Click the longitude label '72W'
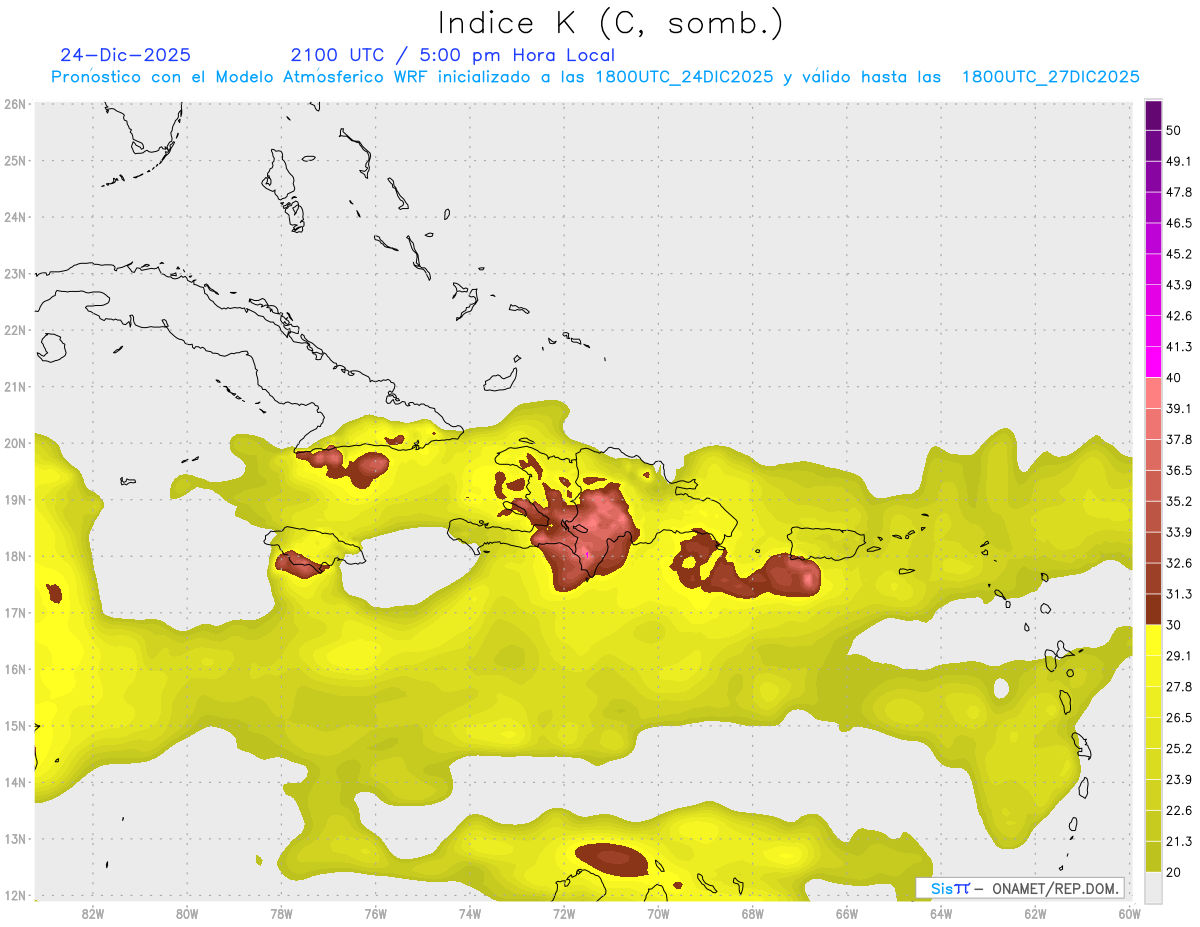The height and width of the screenshot is (927, 1200). click(x=564, y=913)
